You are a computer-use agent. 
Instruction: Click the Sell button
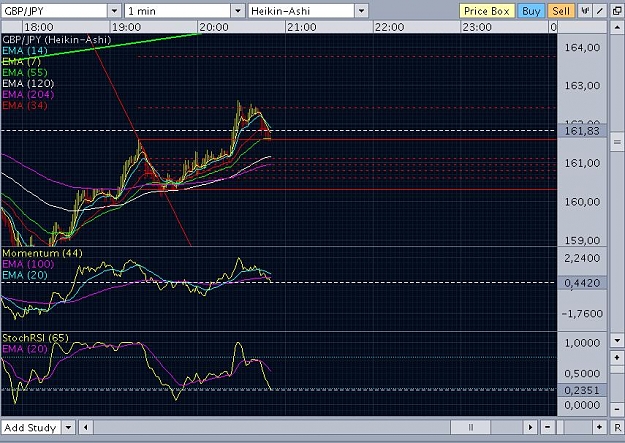561,11
